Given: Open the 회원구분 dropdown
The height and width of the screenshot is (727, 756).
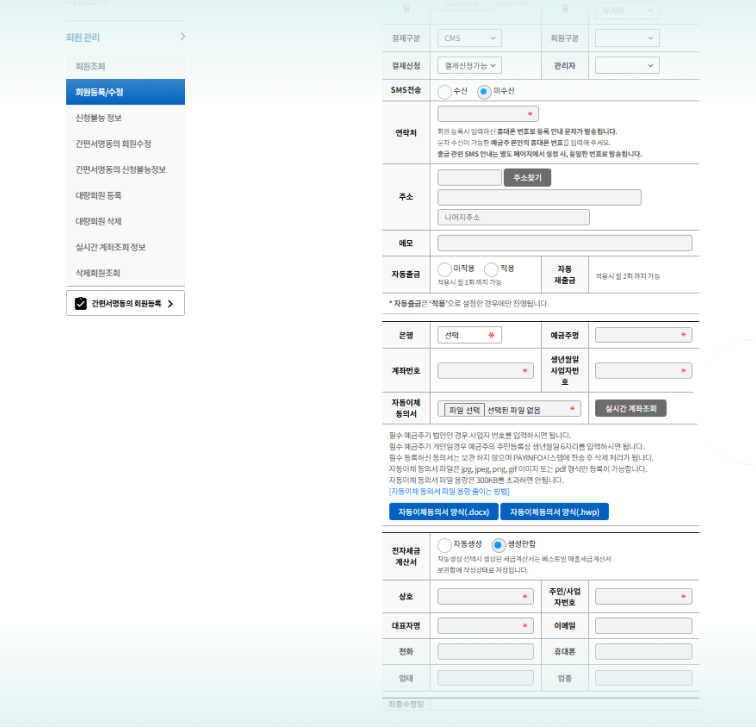Looking at the screenshot, I should [x=627, y=38].
